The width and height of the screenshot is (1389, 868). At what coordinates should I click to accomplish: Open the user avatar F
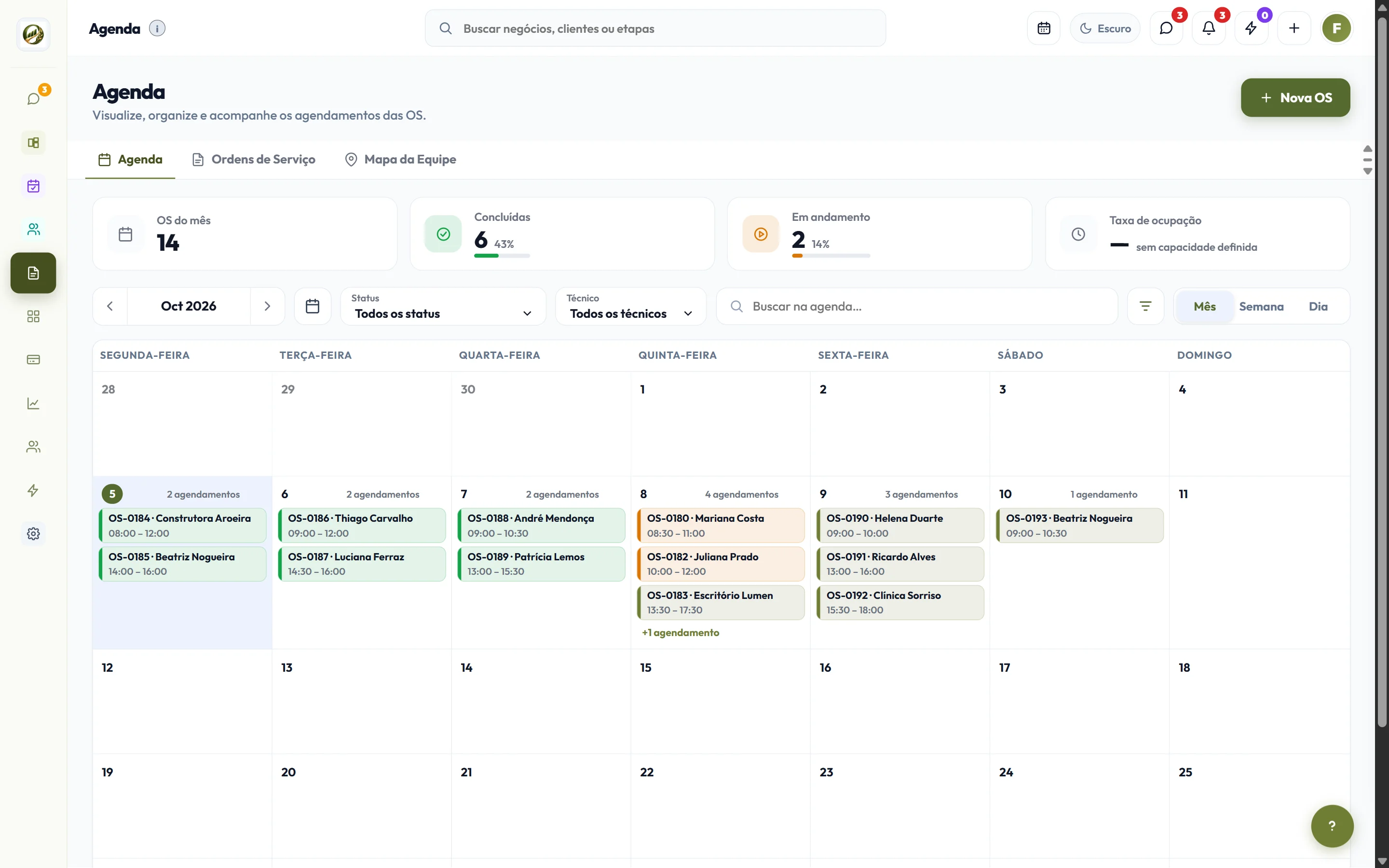(x=1337, y=28)
